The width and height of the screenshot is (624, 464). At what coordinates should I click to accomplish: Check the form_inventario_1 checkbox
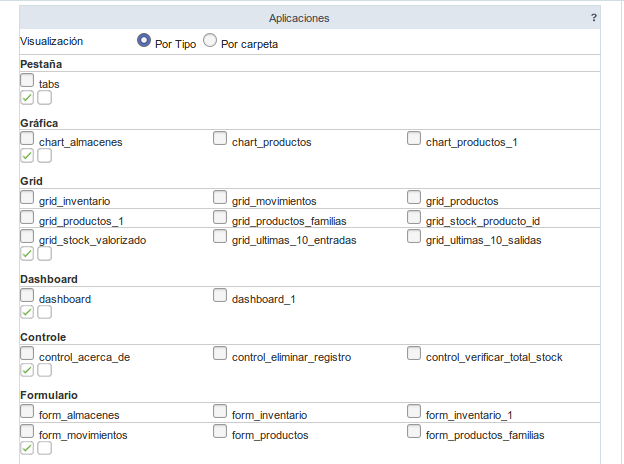click(414, 412)
